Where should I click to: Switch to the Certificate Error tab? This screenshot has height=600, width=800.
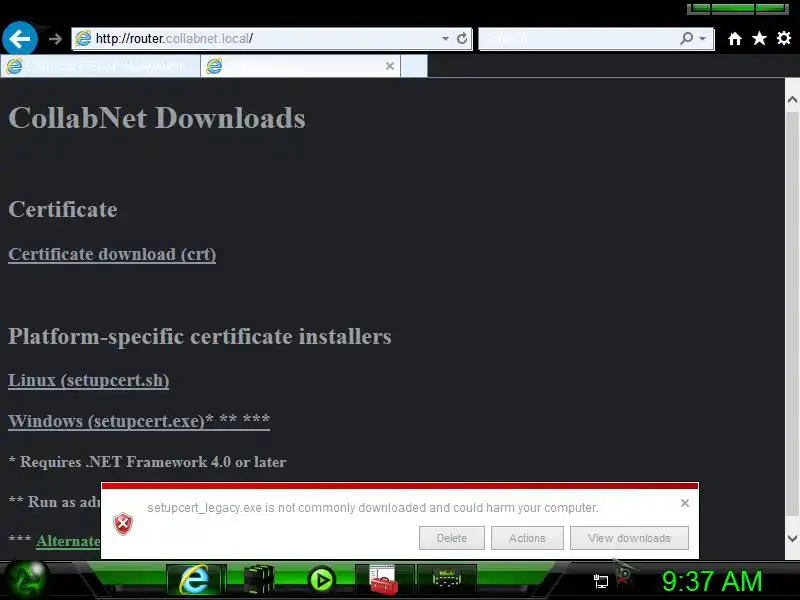click(x=101, y=66)
